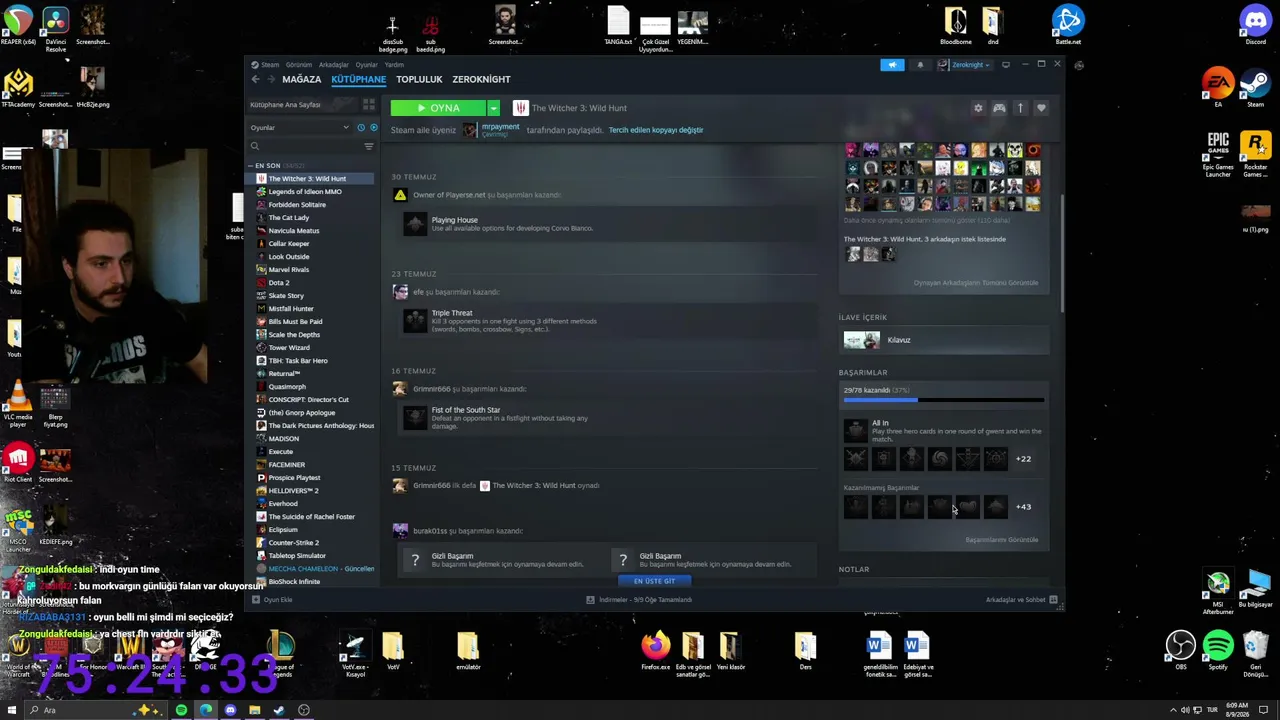Go back with the Steam back arrow
This screenshot has width=1280, height=720.
click(255, 79)
